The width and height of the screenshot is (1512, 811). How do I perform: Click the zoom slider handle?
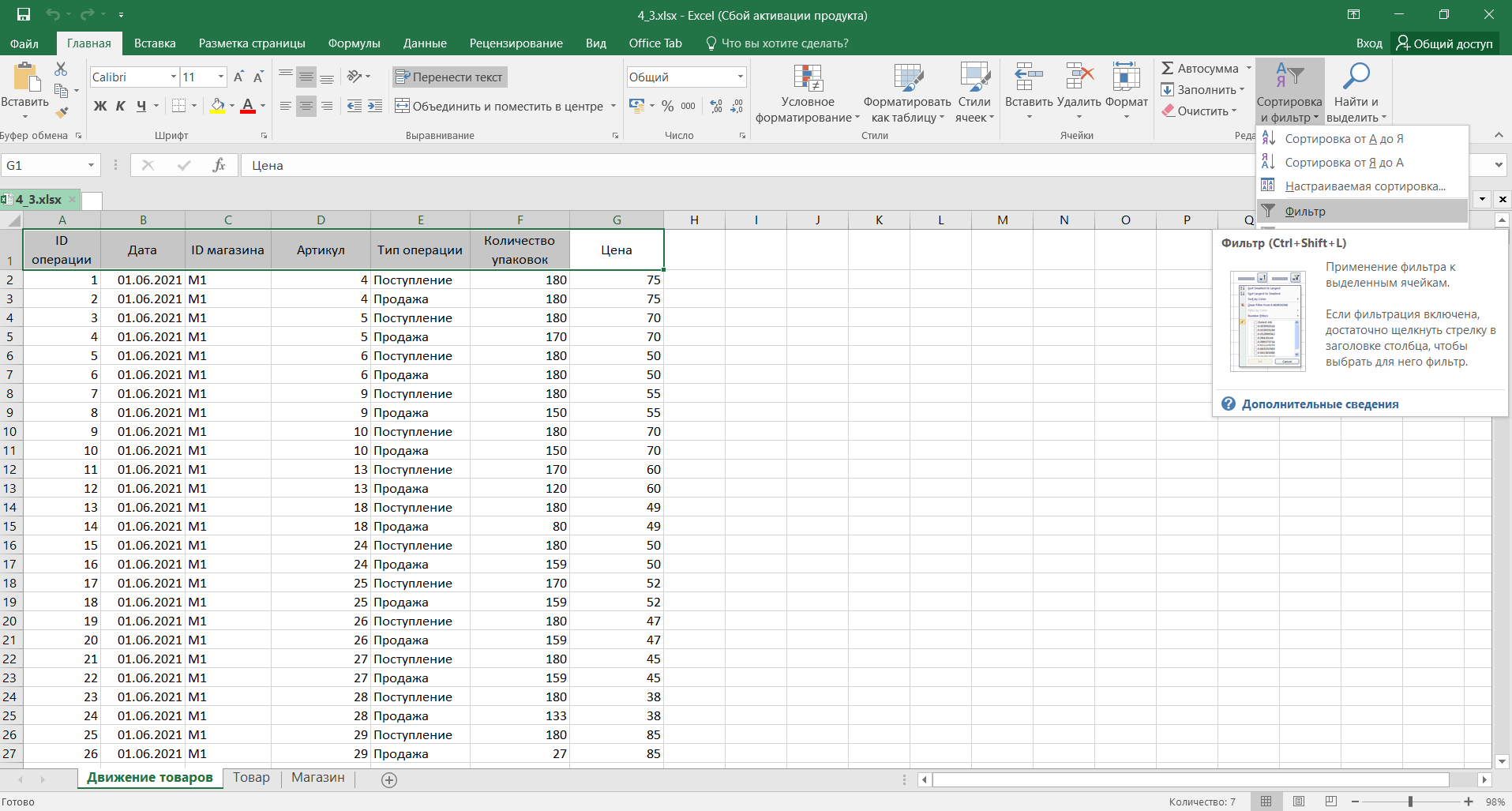click(1410, 802)
